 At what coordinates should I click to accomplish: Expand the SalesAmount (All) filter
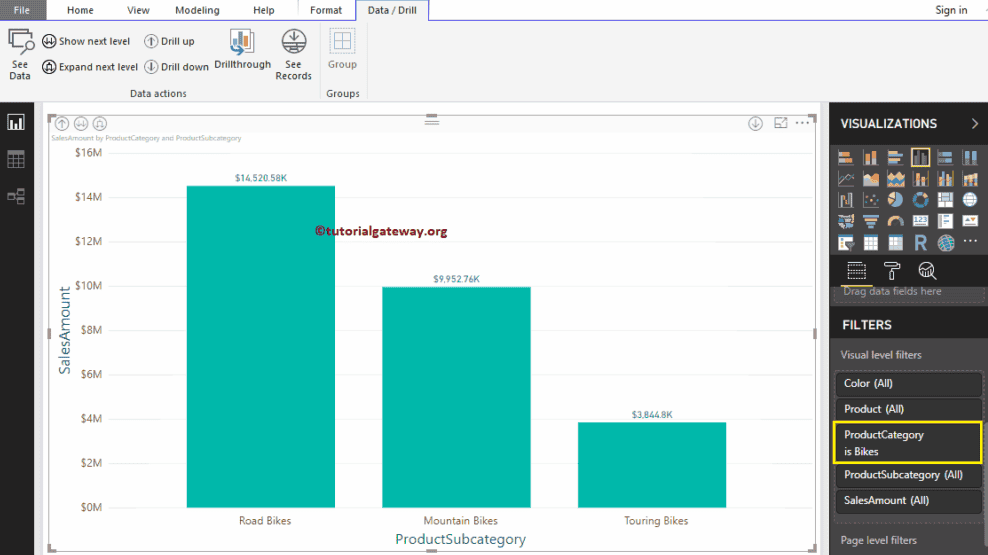click(909, 500)
